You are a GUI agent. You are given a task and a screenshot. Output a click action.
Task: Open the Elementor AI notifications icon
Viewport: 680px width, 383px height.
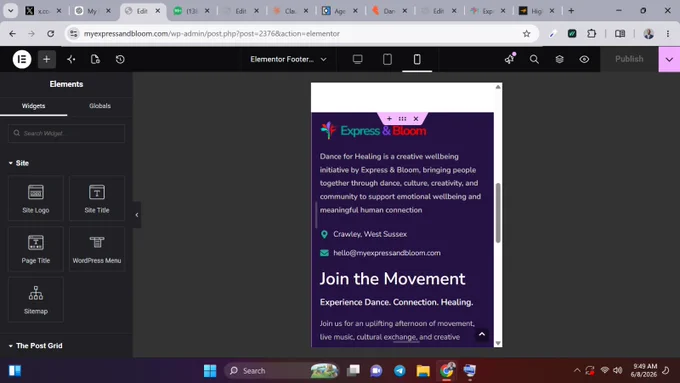tap(510, 59)
